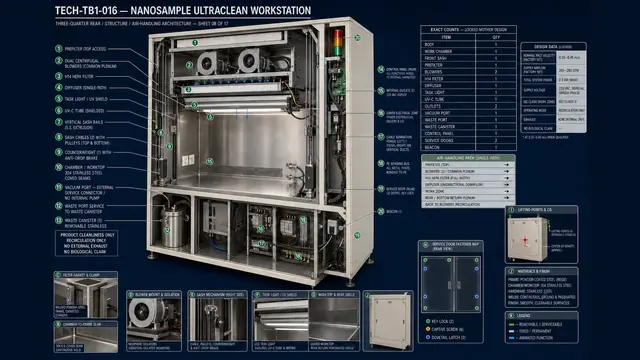
Task: Click callout badge 4 beside Diffuser label
Action: 59,87
